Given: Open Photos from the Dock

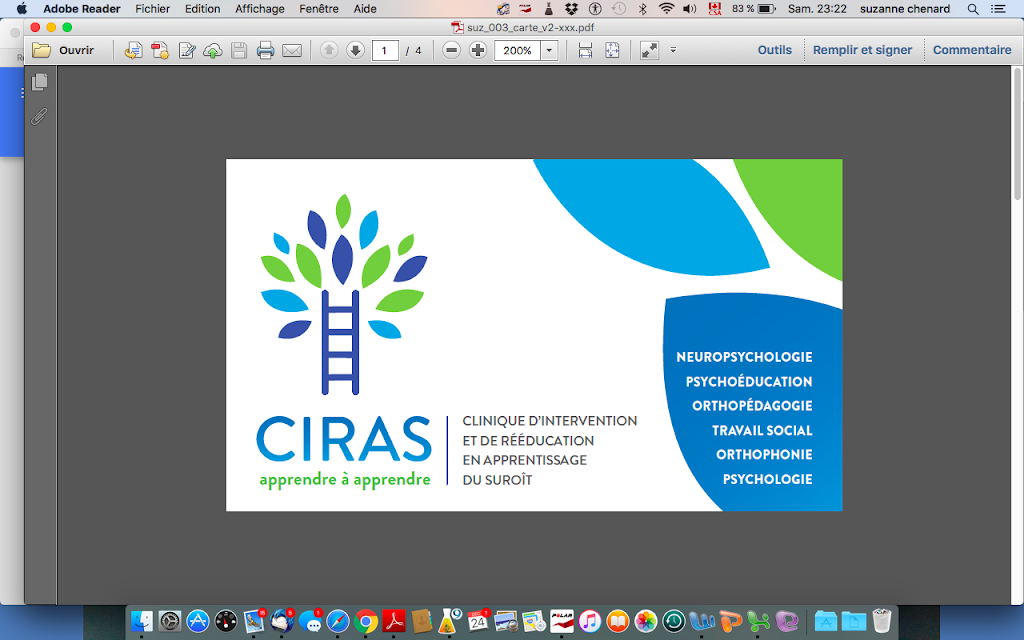Looking at the screenshot, I should point(646,621).
